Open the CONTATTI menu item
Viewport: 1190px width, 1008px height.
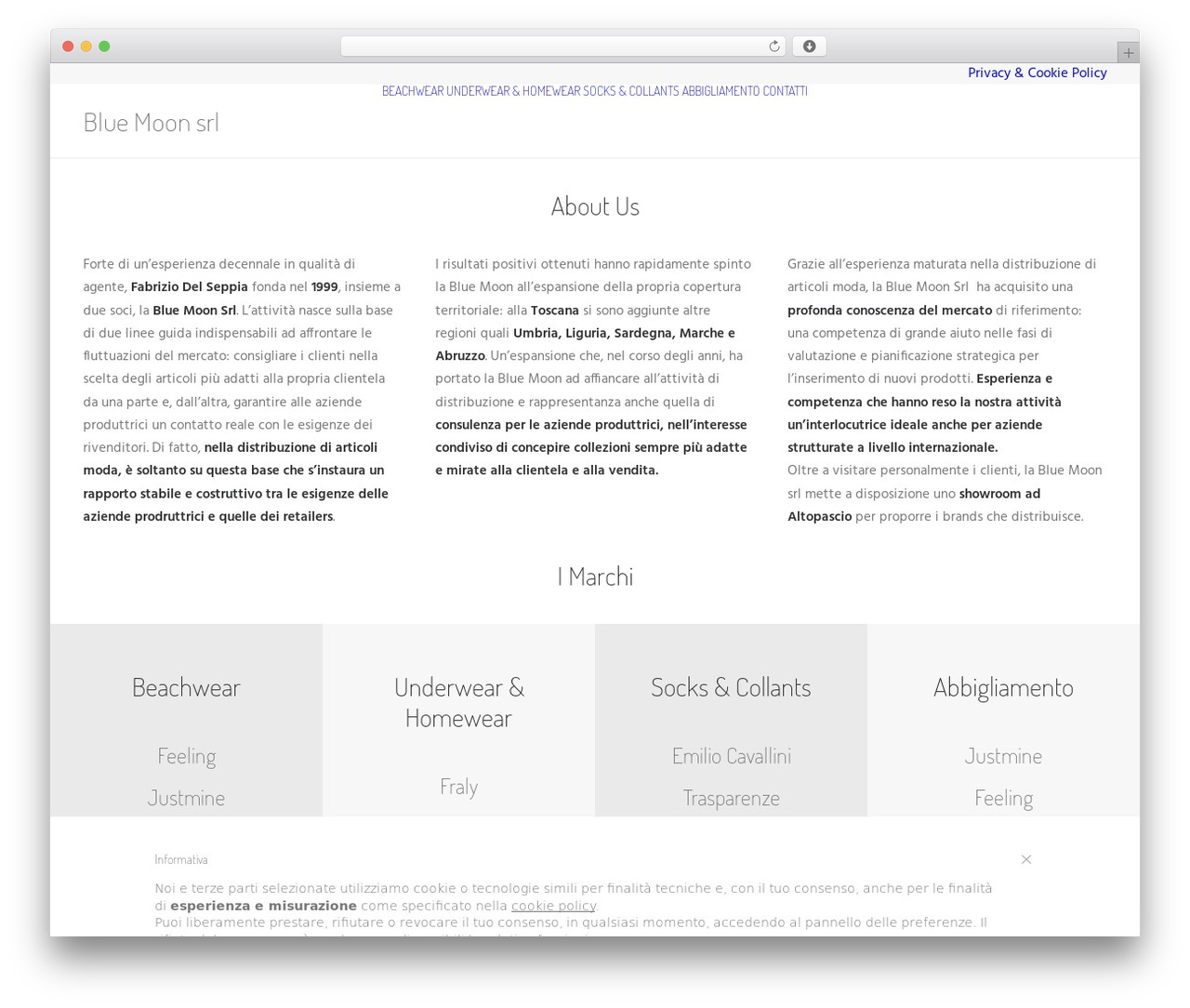pos(785,91)
